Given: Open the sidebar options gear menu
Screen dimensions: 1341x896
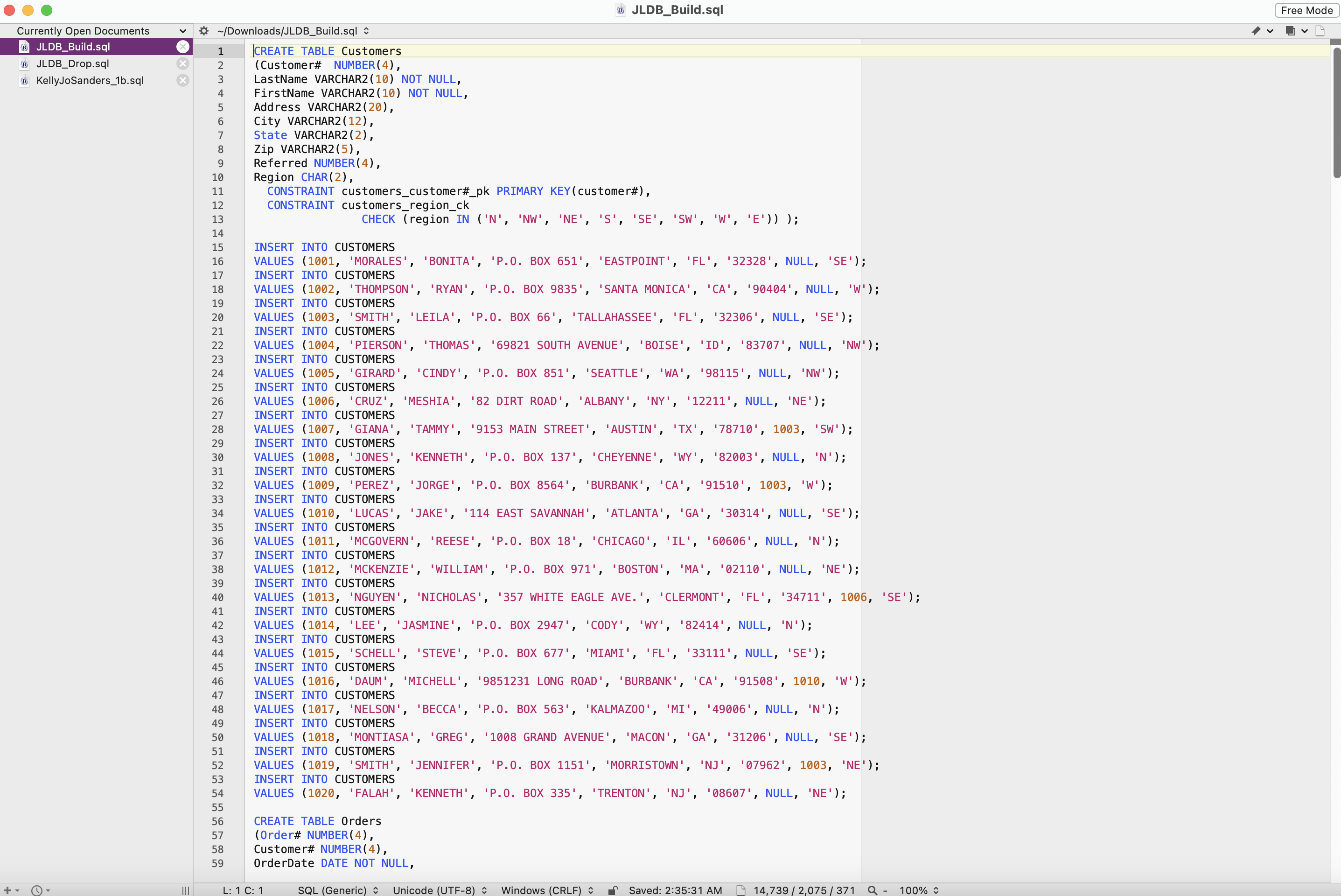Looking at the screenshot, I should pos(203,31).
